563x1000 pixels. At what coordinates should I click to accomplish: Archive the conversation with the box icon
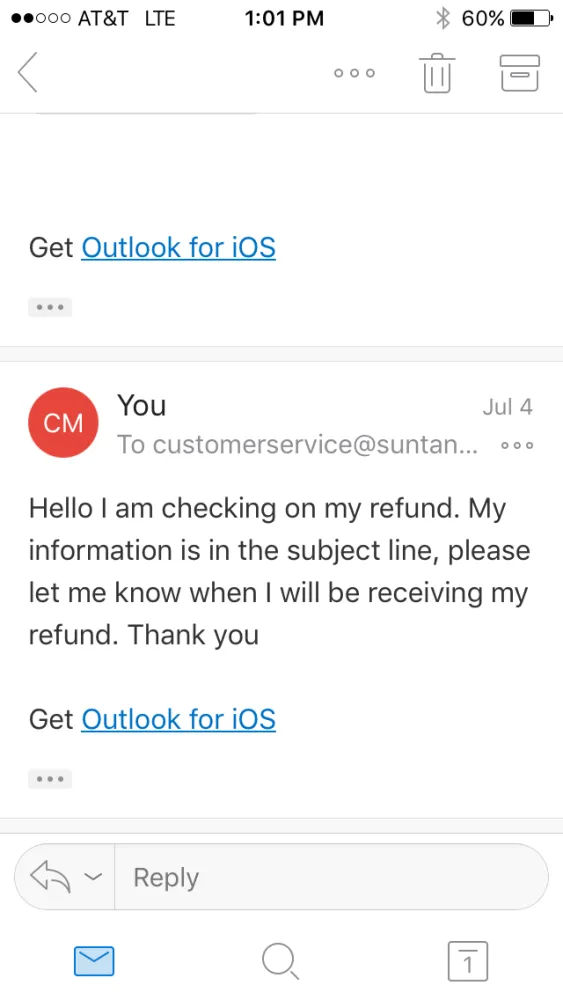[x=520, y=73]
